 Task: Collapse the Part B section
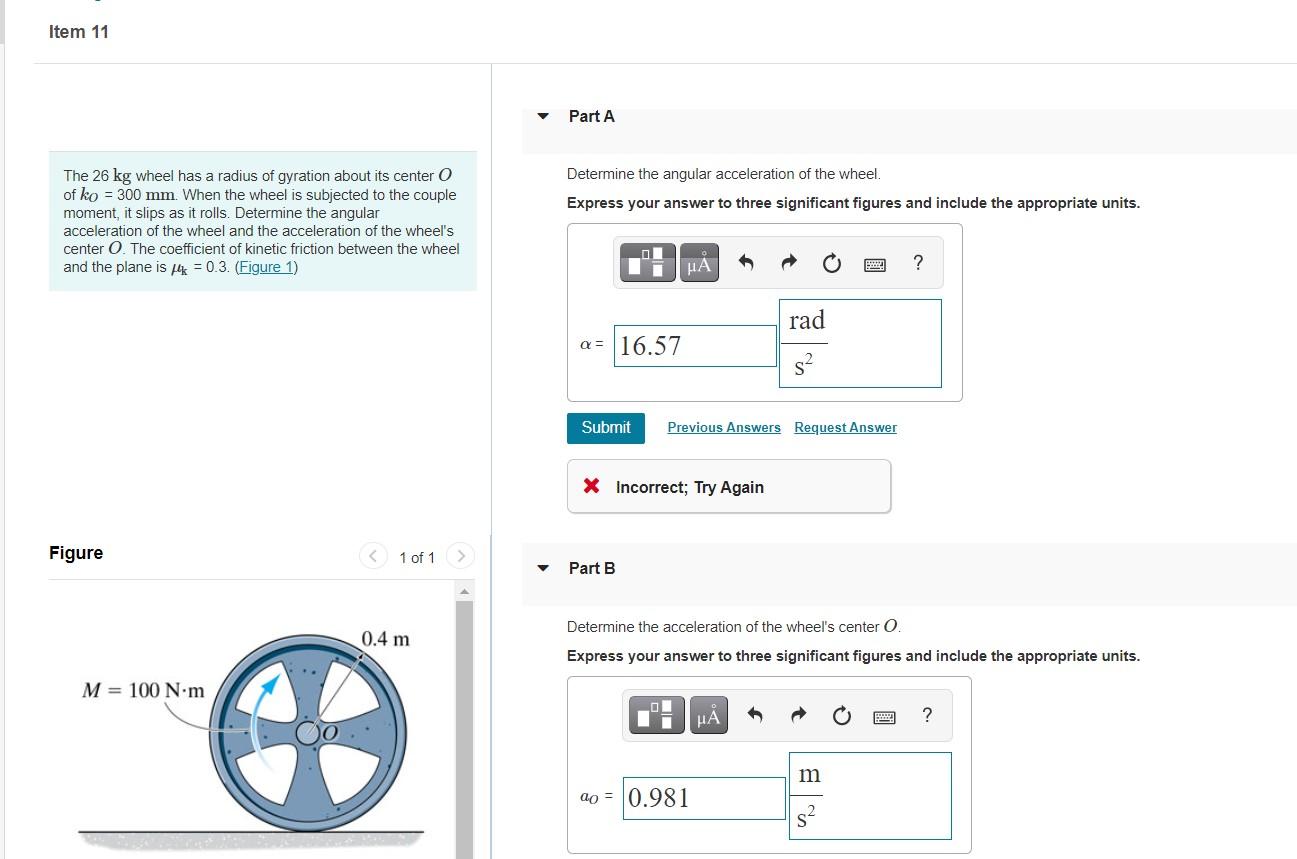click(x=543, y=568)
